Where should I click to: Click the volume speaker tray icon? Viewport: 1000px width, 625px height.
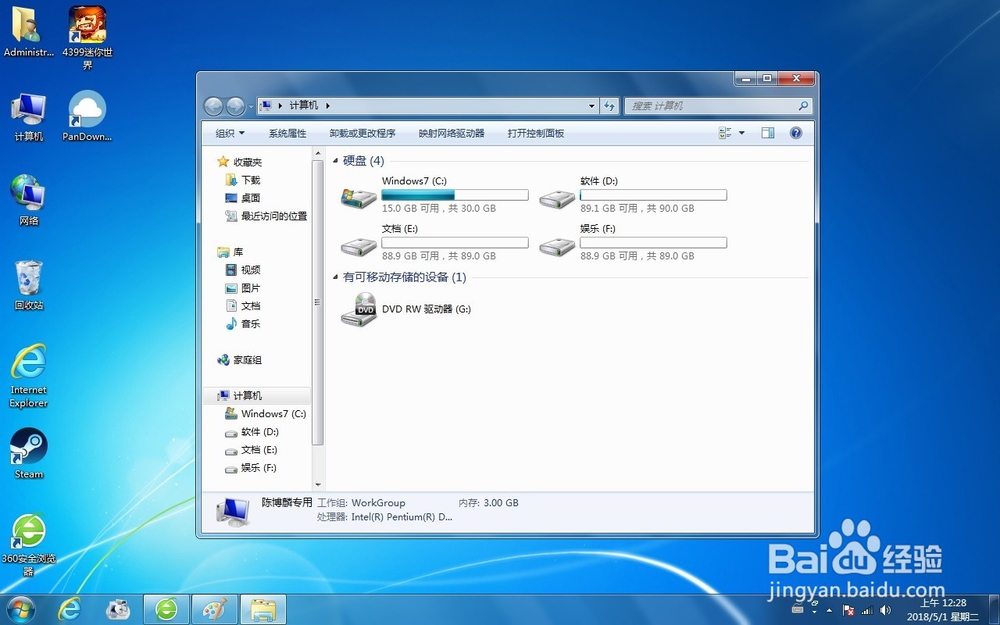tap(885, 610)
